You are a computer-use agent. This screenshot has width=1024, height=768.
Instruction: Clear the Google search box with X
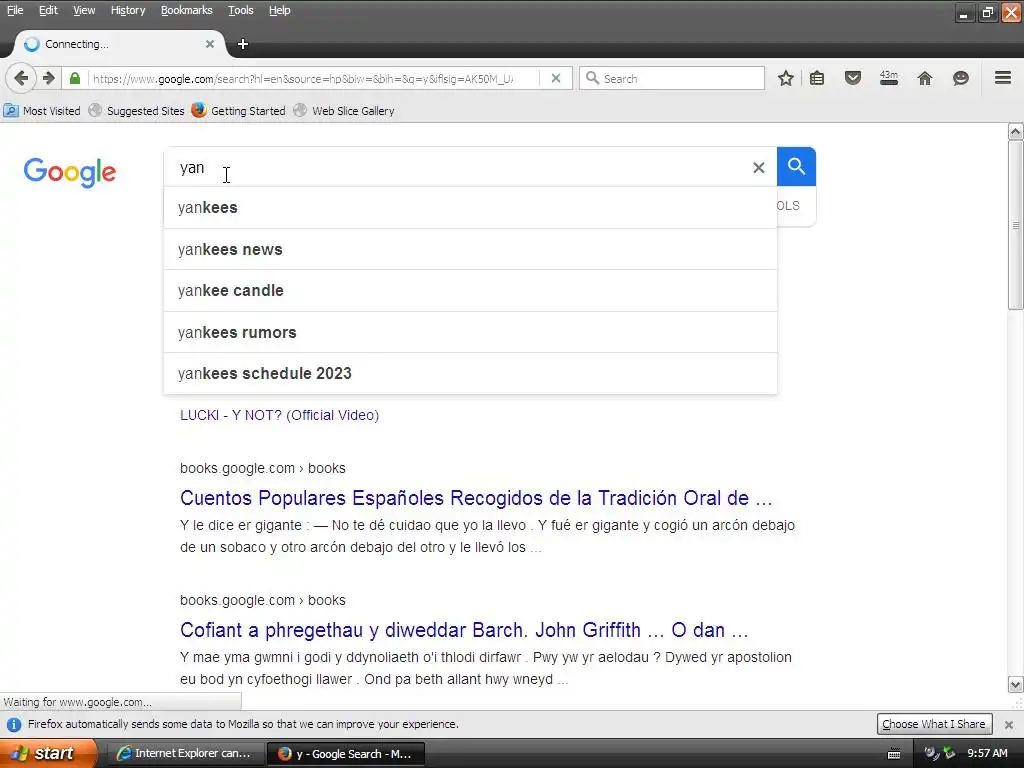click(758, 168)
